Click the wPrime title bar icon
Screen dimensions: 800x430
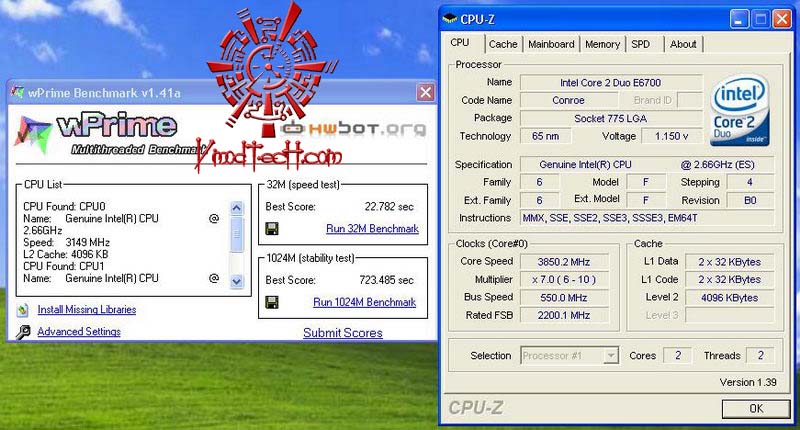tap(18, 93)
